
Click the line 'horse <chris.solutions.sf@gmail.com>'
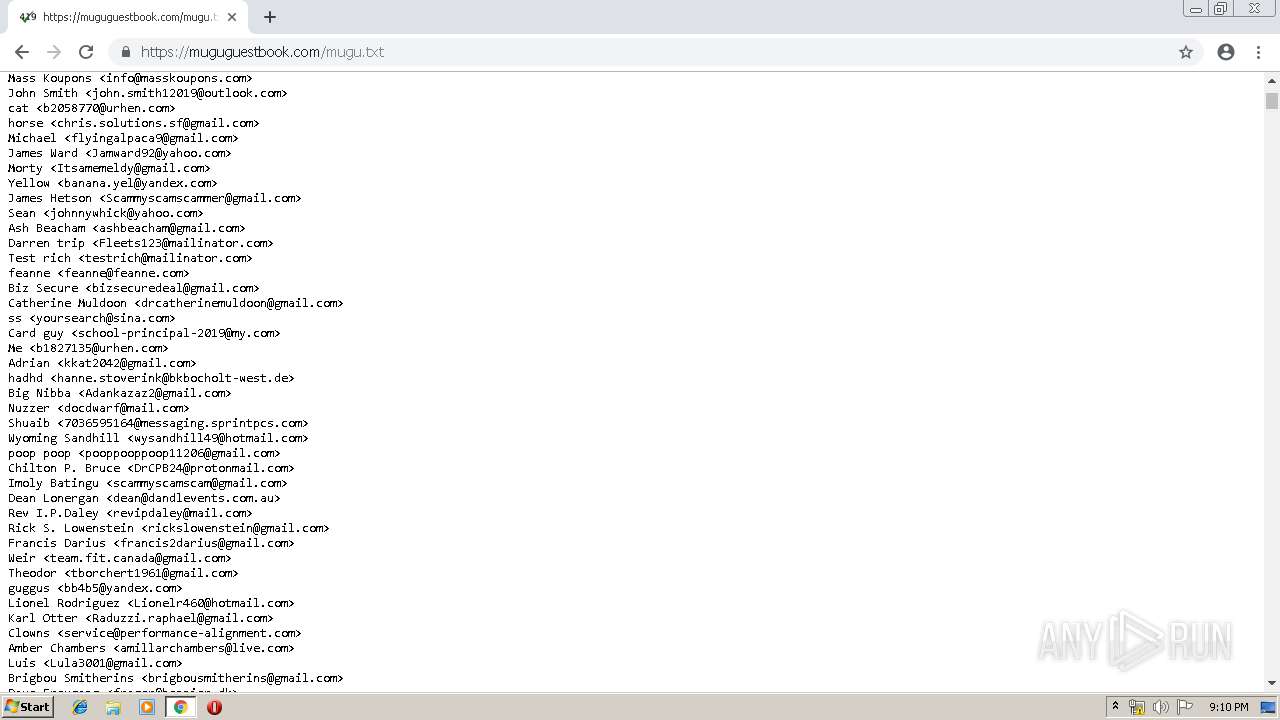134,123
